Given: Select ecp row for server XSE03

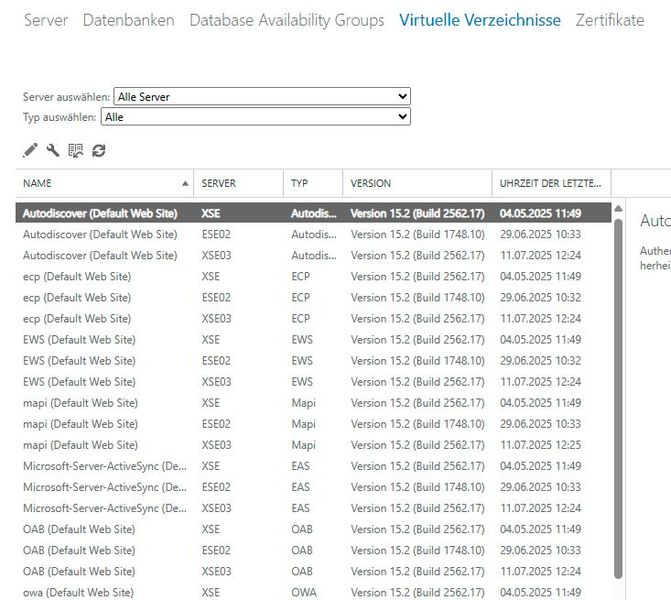Looking at the screenshot, I should (x=314, y=318).
